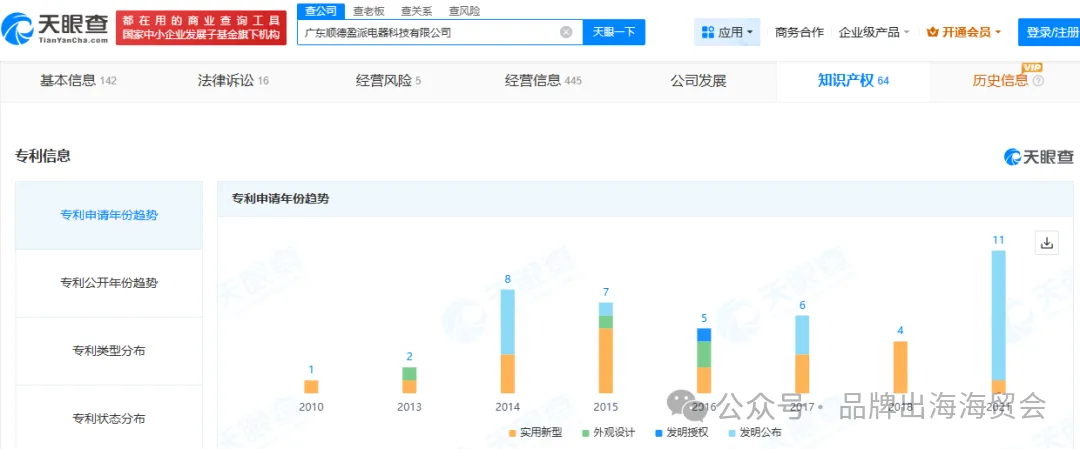Click the orange 2018 bar
The width and height of the screenshot is (1080, 449).
[x=900, y=367]
